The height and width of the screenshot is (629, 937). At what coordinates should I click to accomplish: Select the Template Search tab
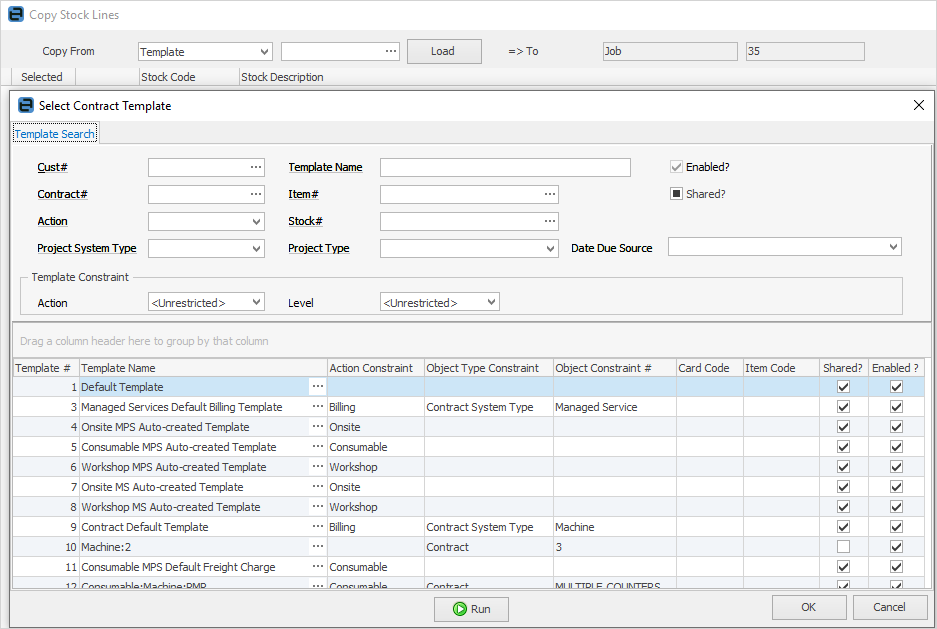click(54, 134)
